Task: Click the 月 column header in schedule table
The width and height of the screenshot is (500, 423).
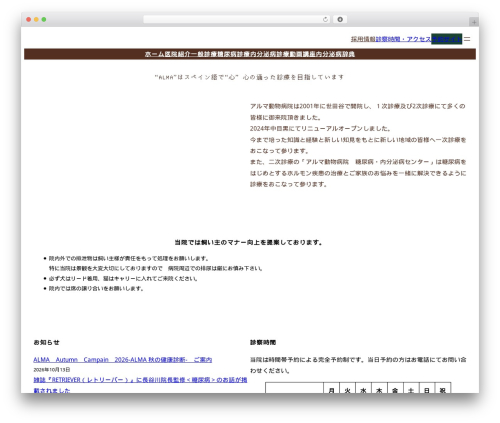Action: (331, 389)
